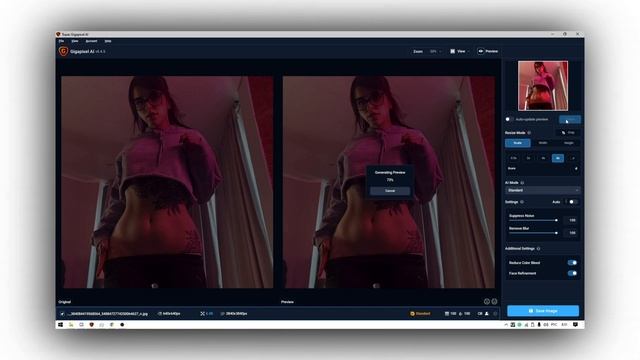Click the Settings info icon
Image resolution: width=640 pixels, height=360 pixels.
(x=522, y=202)
